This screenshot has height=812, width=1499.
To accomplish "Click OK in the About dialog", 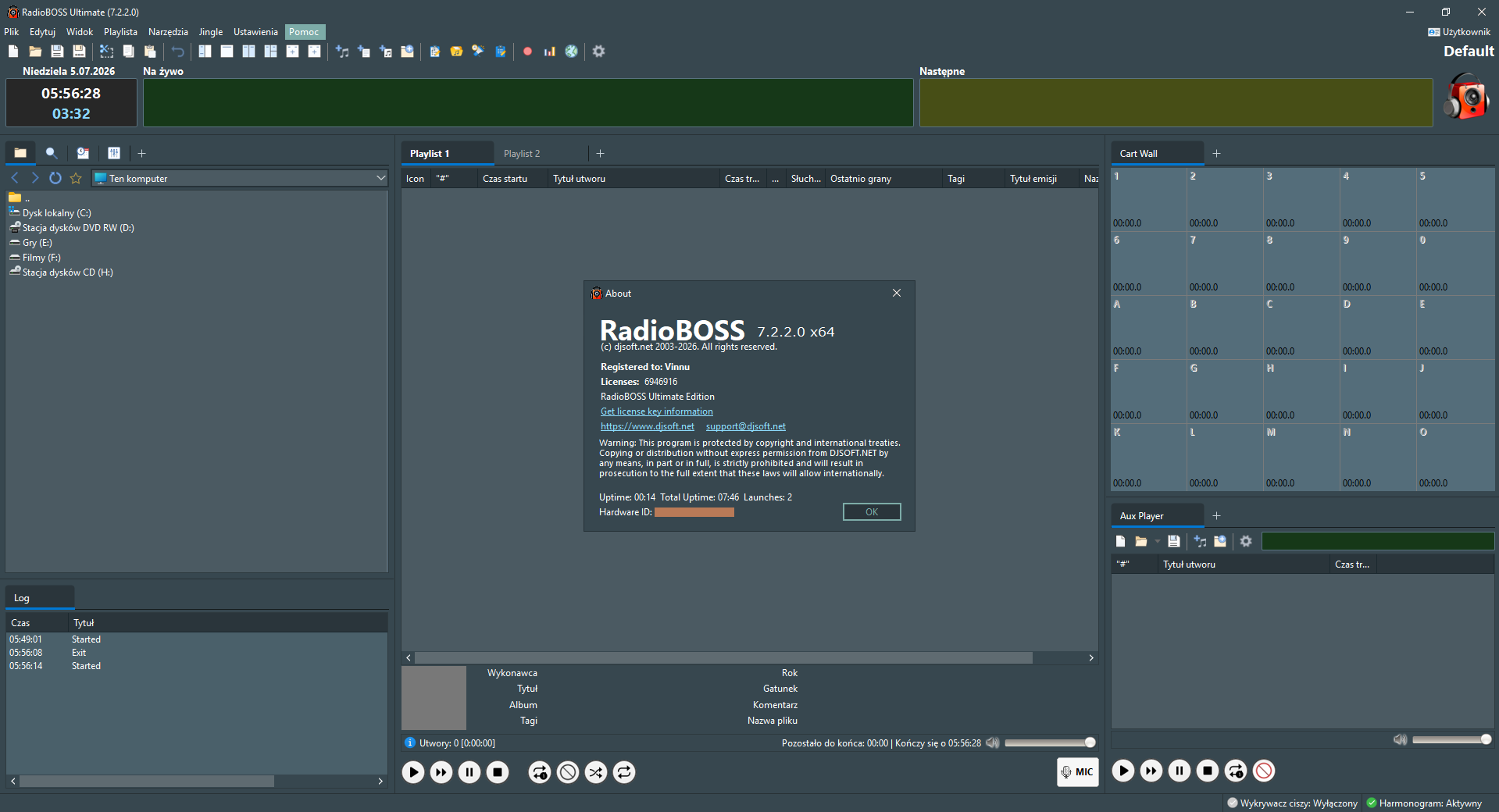I will [872, 512].
